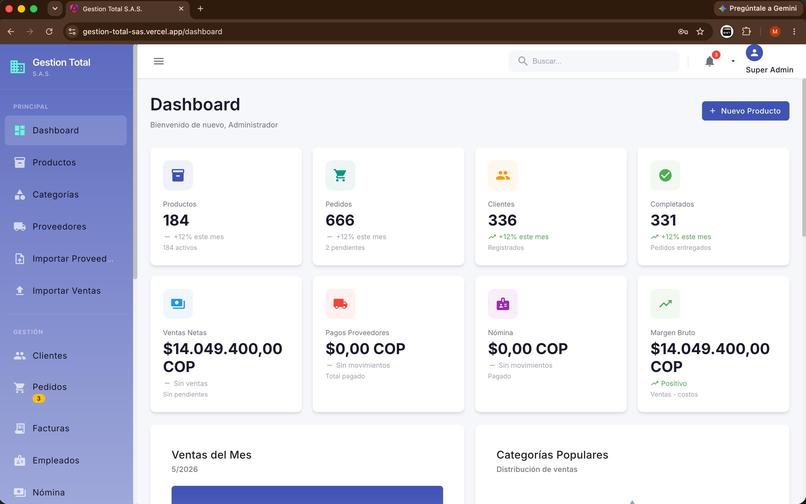Screen dimensions: 806x504
Task: Go to Categorías section
Action: pos(65,194)
